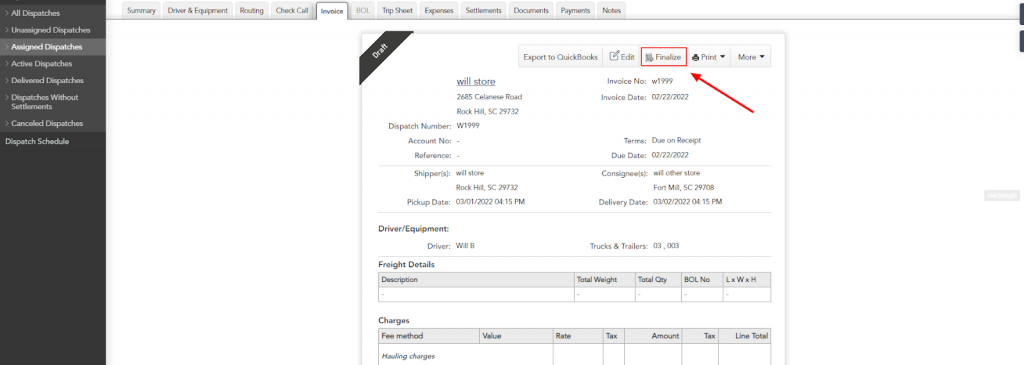The width and height of the screenshot is (1024, 365).
Task: Click the Fee method column header
Action: [x=429, y=336]
